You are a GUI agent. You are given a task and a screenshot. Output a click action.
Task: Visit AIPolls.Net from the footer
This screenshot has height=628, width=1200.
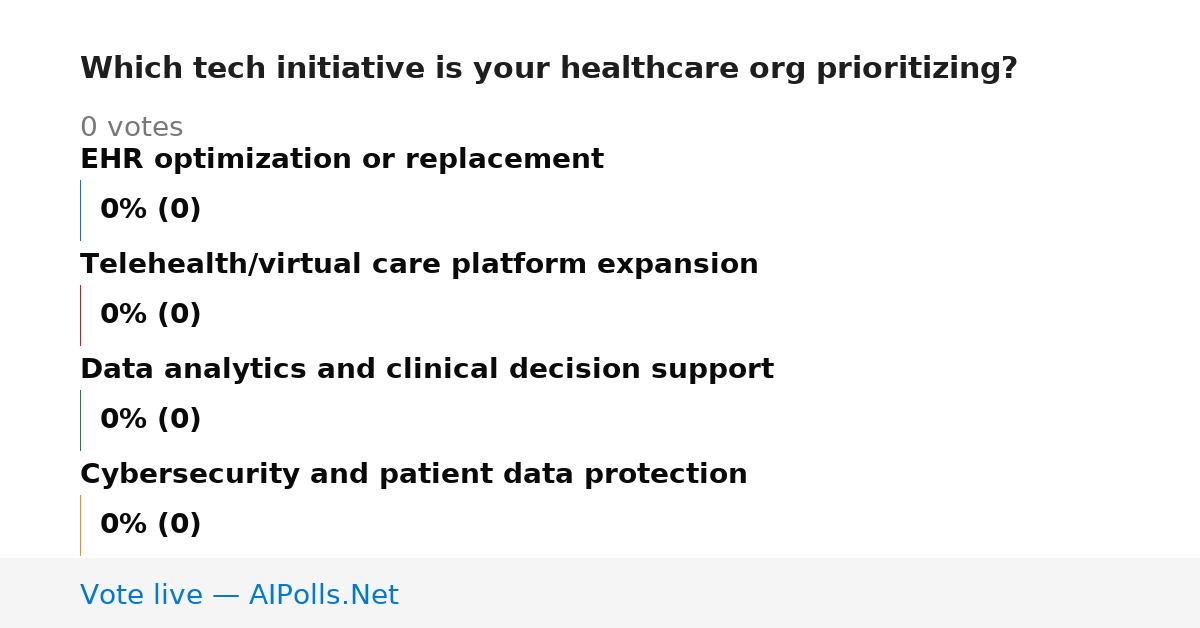coord(324,596)
